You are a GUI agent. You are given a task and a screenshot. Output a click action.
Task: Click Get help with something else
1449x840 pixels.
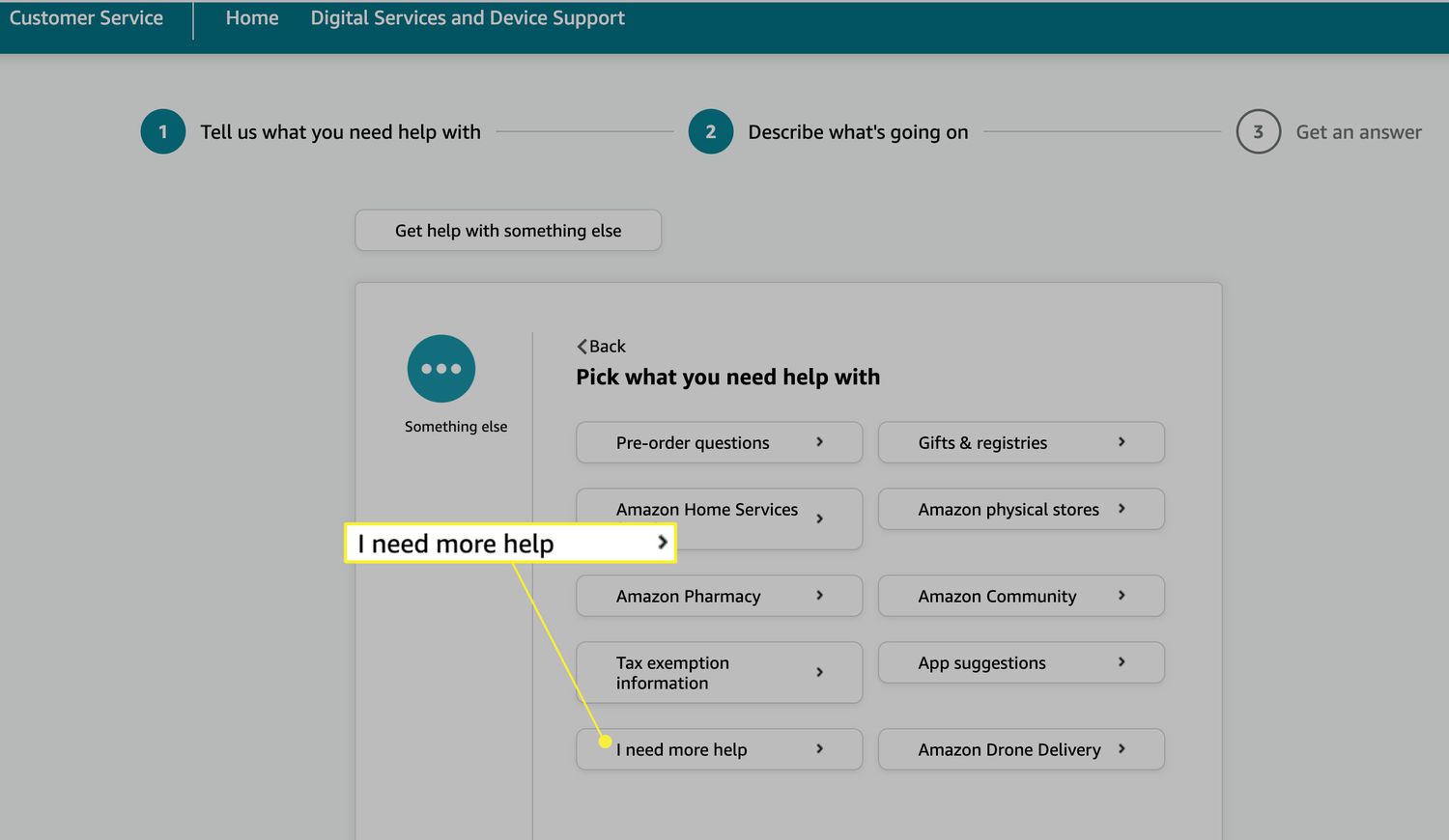pos(508,231)
